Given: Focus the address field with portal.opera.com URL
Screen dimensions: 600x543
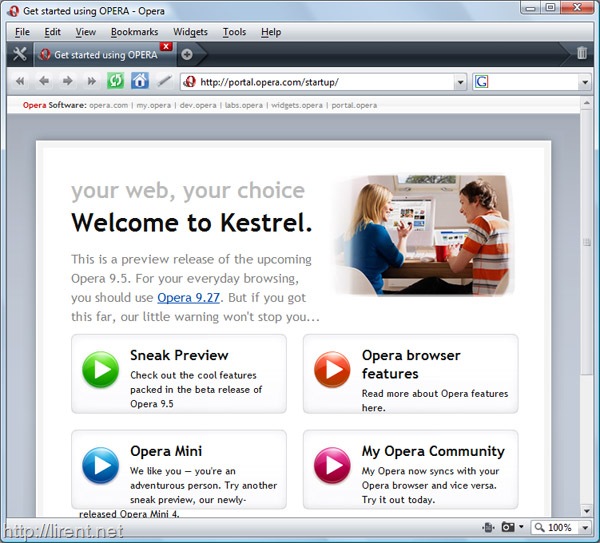Looking at the screenshot, I should point(325,82).
